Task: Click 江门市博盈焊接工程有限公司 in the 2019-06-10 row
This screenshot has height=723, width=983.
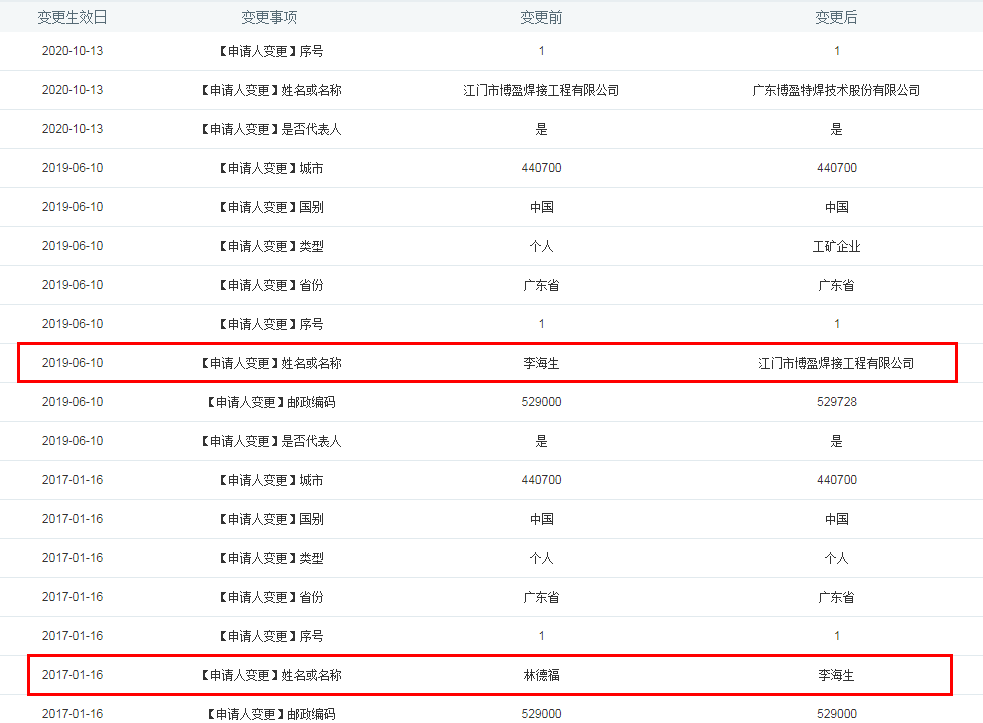Action: pyautogui.click(x=836, y=363)
